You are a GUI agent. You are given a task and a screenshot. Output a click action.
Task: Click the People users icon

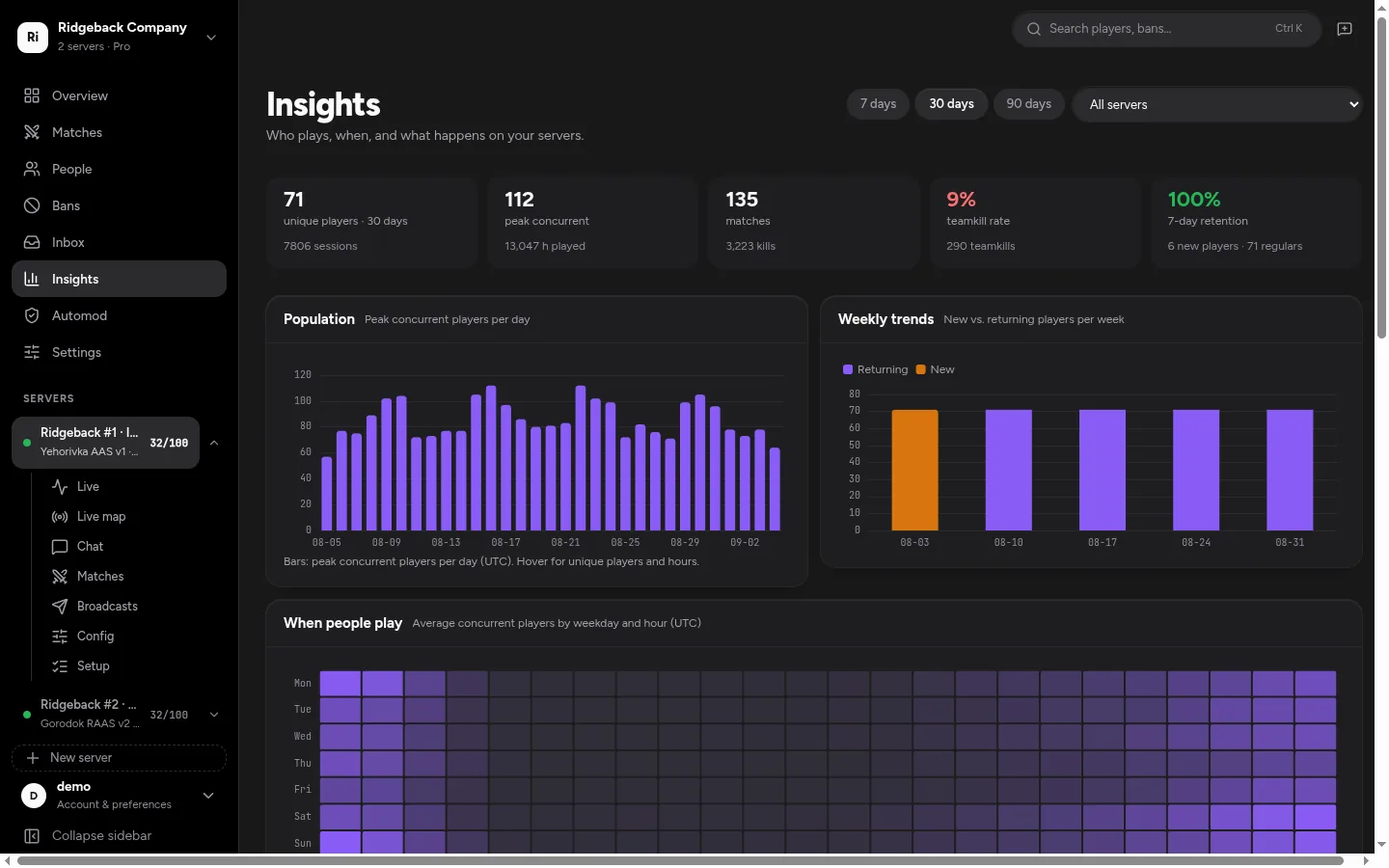(32, 169)
